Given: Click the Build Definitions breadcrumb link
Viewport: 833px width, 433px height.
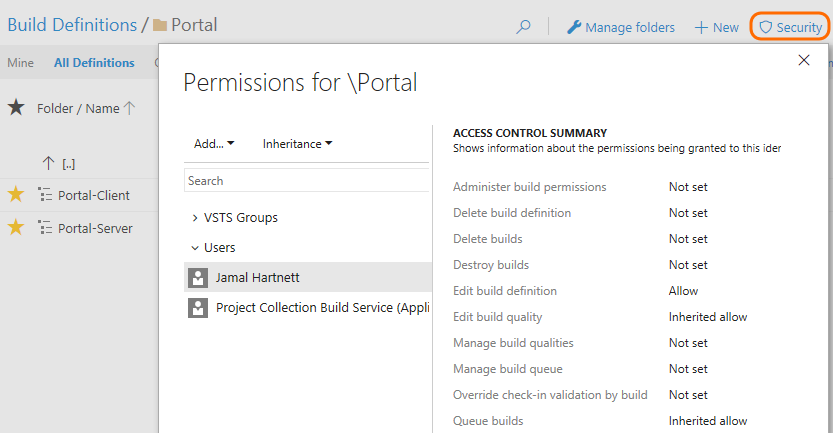Looking at the screenshot, I should (72, 25).
